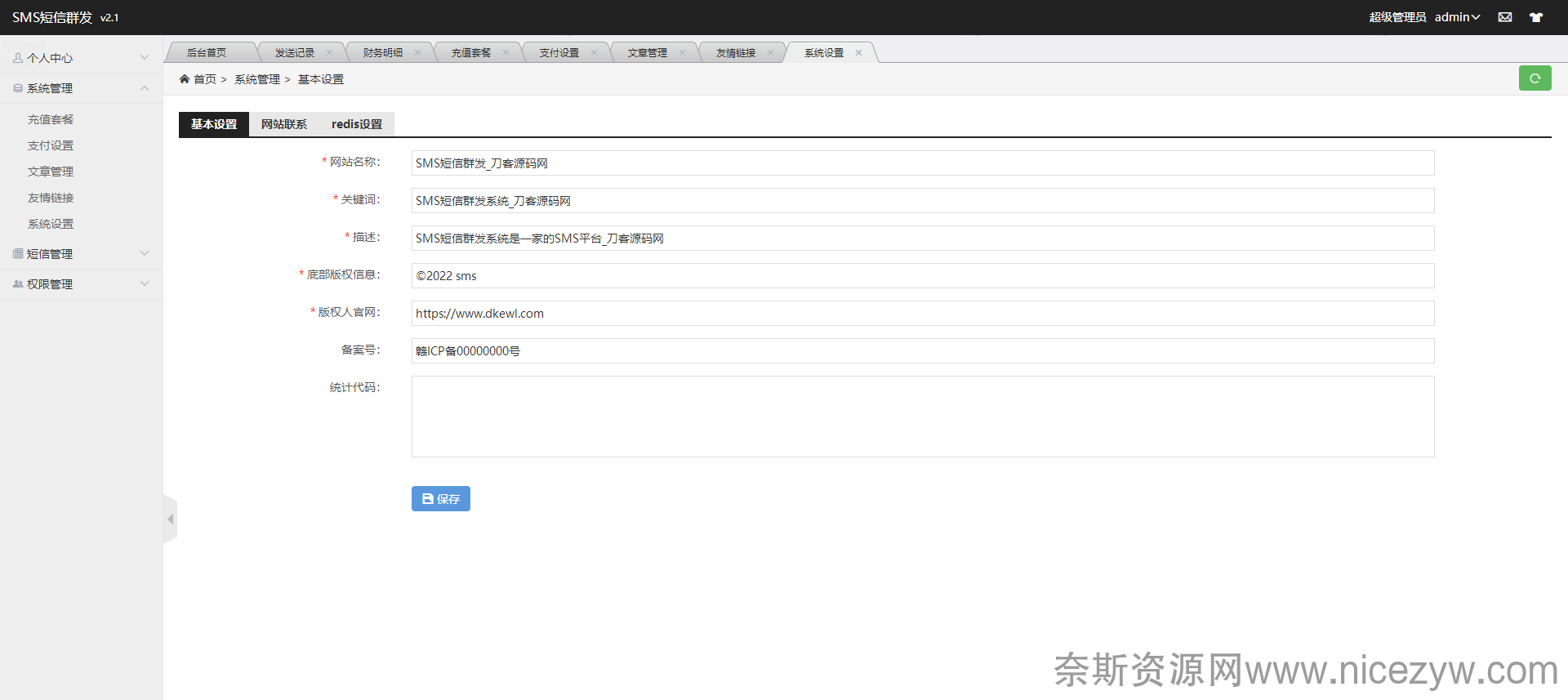Close the 系统设置 tab
Image resolution: width=1568 pixels, height=700 pixels.
point(858,52)
